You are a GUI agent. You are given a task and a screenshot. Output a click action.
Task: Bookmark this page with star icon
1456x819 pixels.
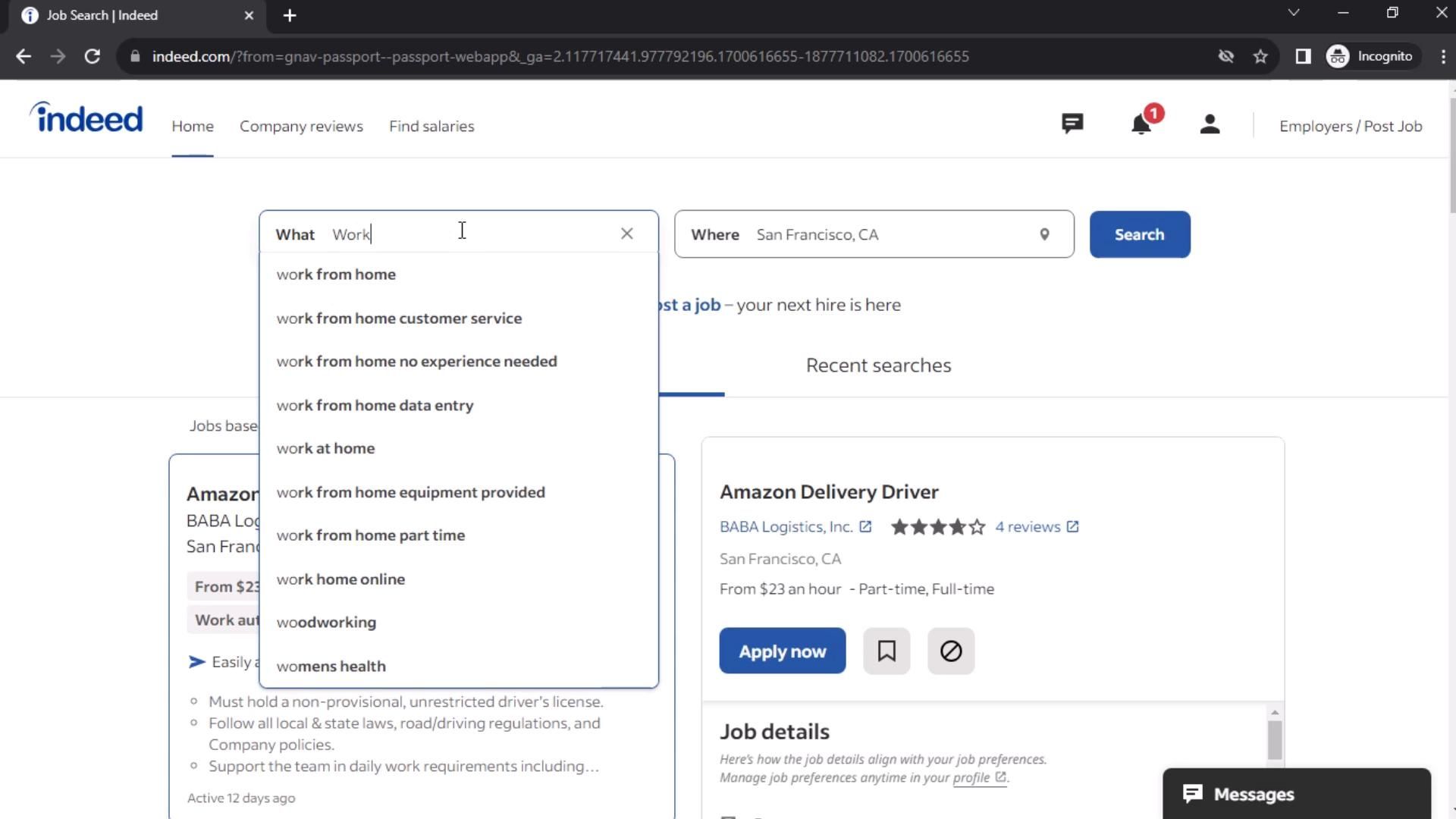1260,57
